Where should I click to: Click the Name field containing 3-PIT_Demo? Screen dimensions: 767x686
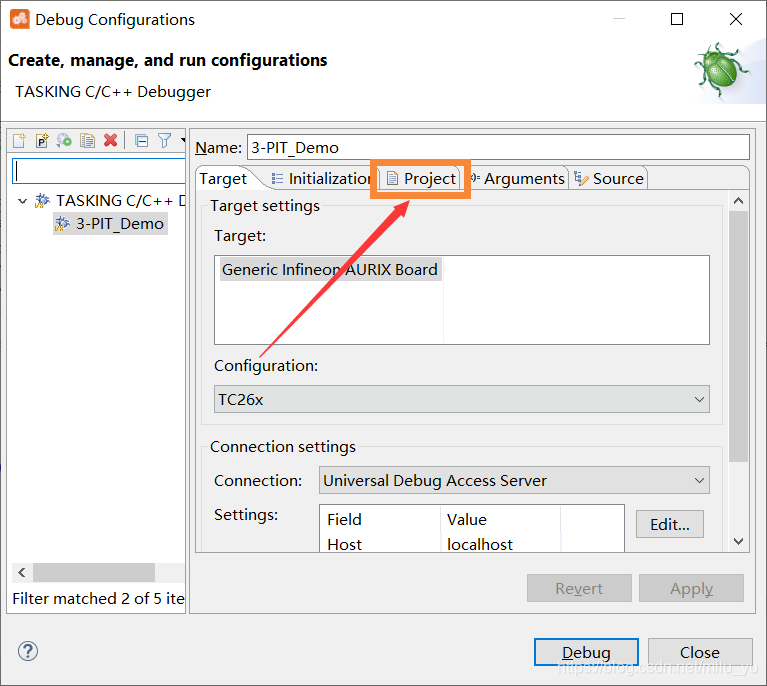tap(498, 147)
